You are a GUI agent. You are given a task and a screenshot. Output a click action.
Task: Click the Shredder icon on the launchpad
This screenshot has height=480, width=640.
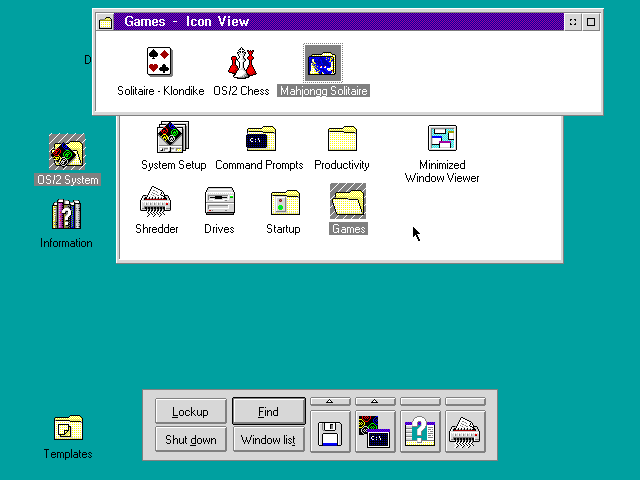465,432
